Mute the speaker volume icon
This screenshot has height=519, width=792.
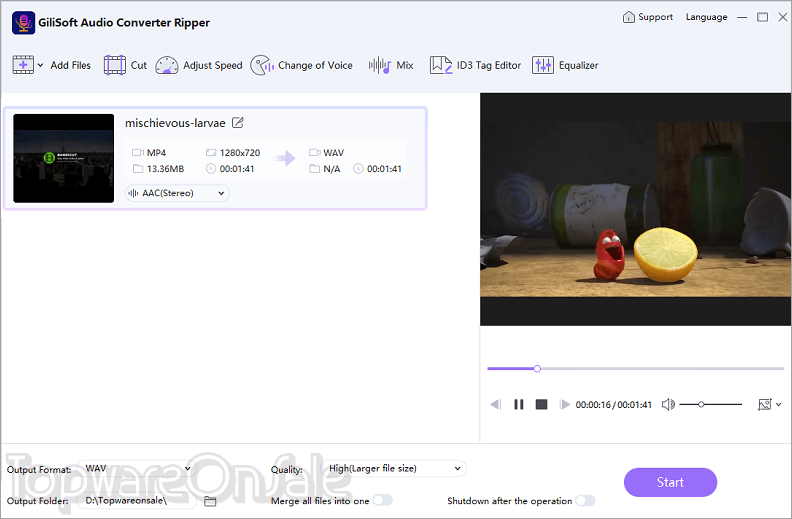tap(668, 404)
